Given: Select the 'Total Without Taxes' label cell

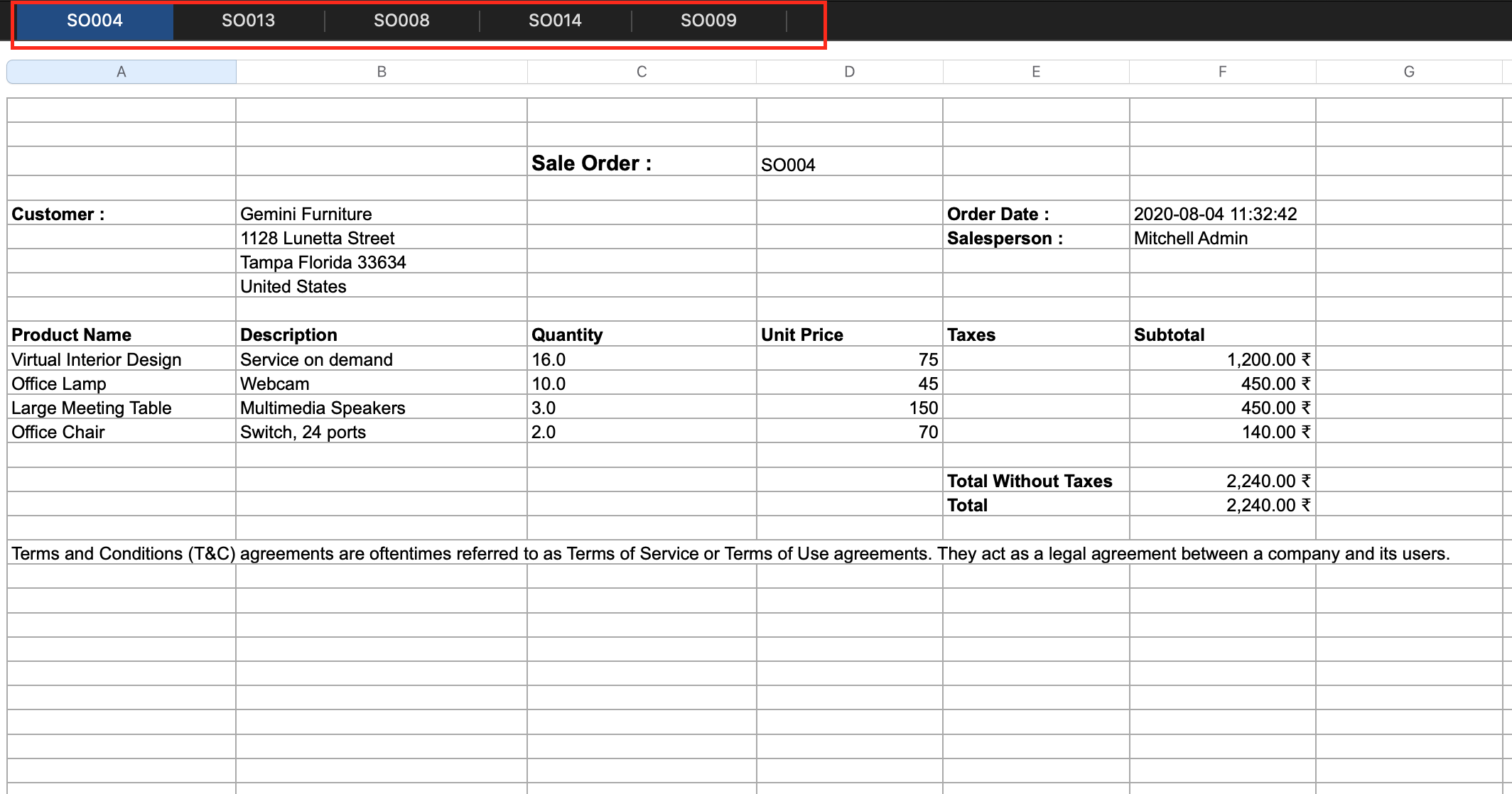Looking at the screenshot, I should tap(1036, 480).
